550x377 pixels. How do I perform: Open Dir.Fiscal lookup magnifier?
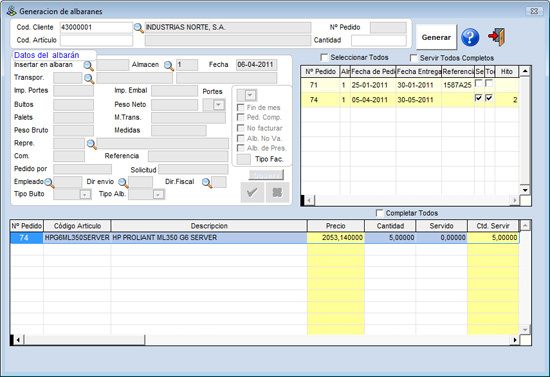(x=207, y=182)
